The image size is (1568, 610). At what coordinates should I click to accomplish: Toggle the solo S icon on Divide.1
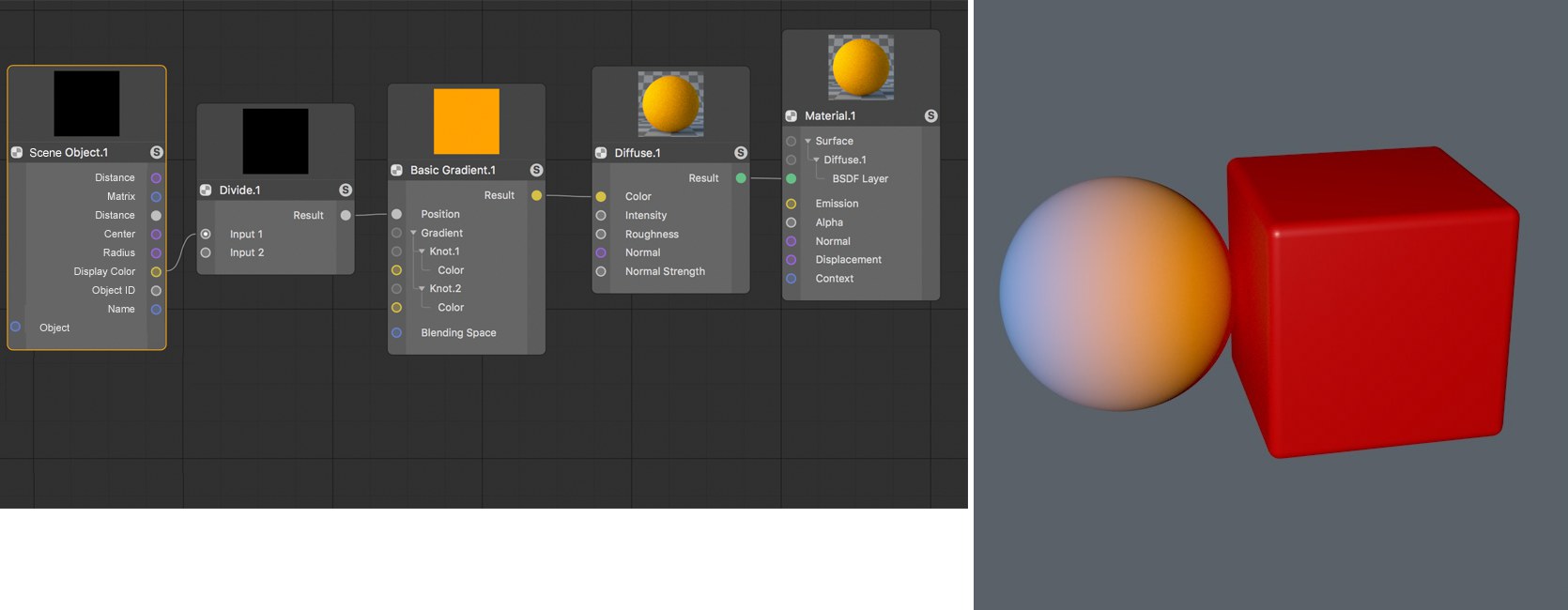(x=346, y=190)
